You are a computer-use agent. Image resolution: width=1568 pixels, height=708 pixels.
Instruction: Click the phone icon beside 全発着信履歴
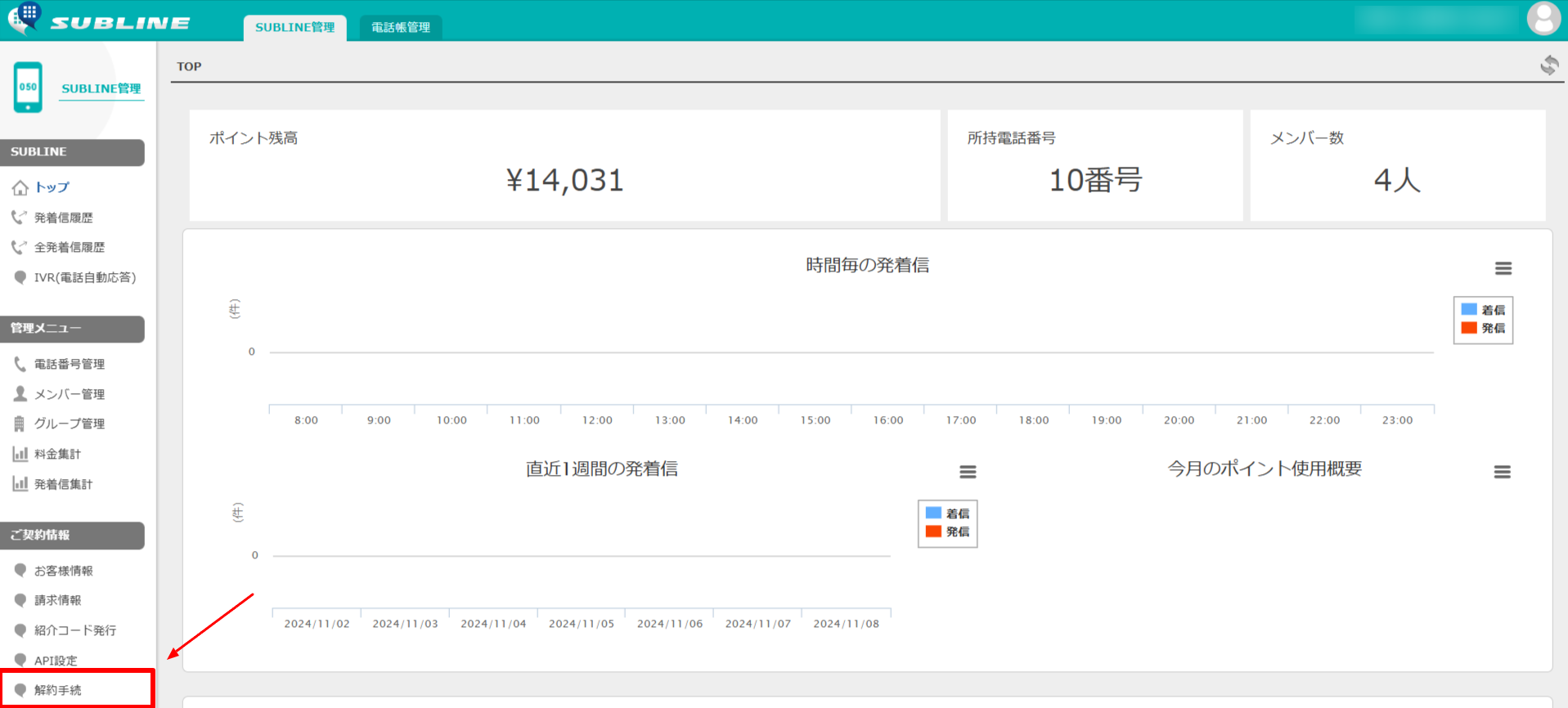(19, 247)
